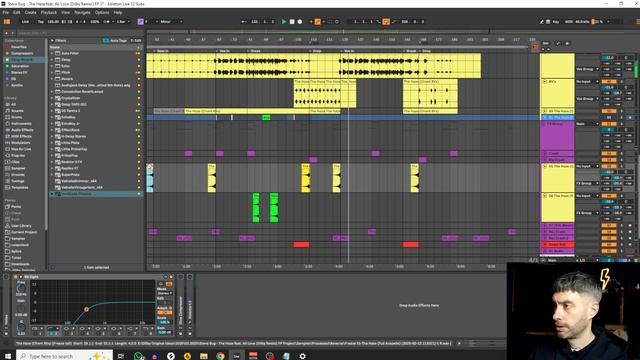Click the Follow playback arrow icon

244,22
